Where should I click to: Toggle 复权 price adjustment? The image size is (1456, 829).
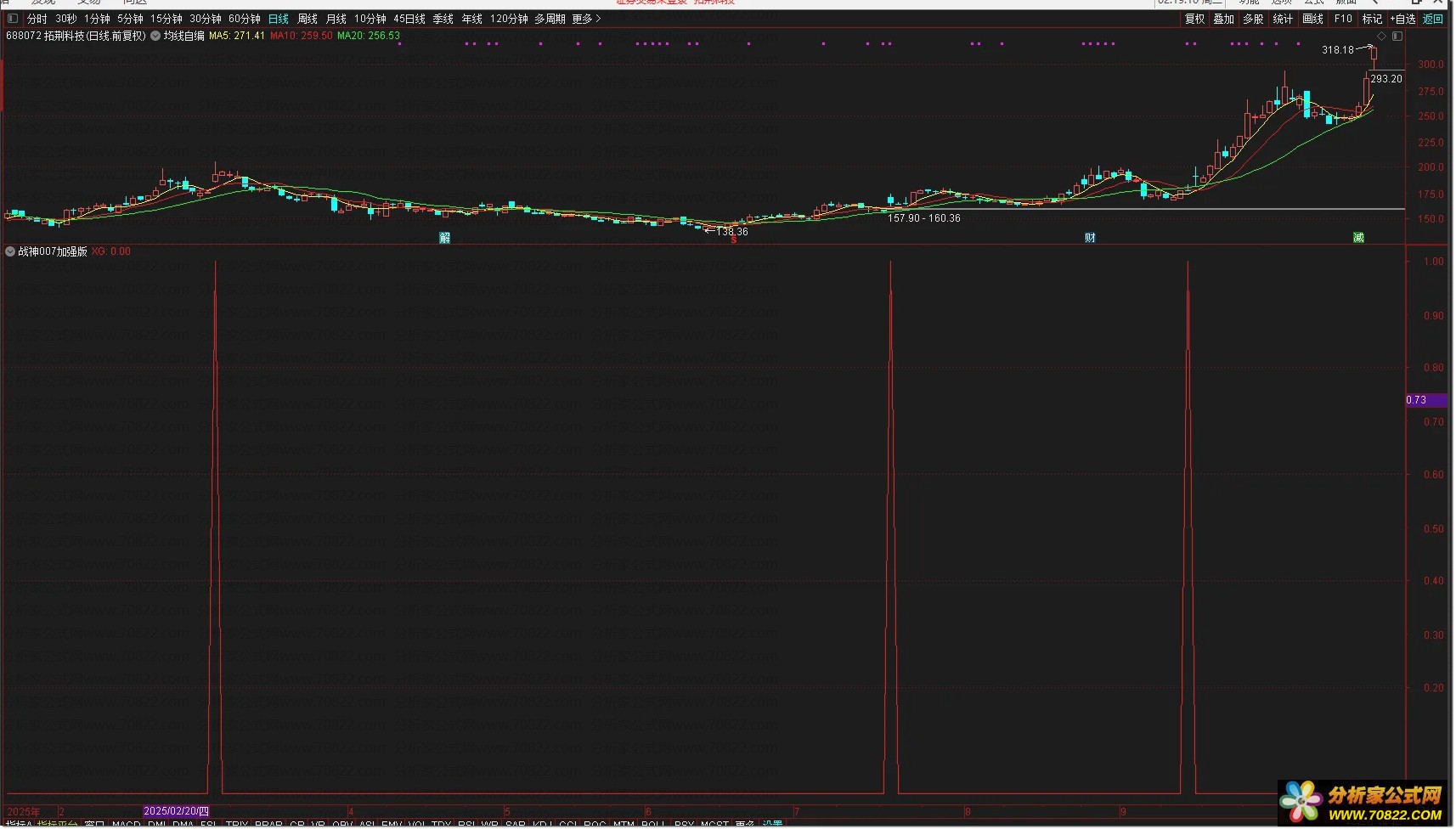[1194, 19]
